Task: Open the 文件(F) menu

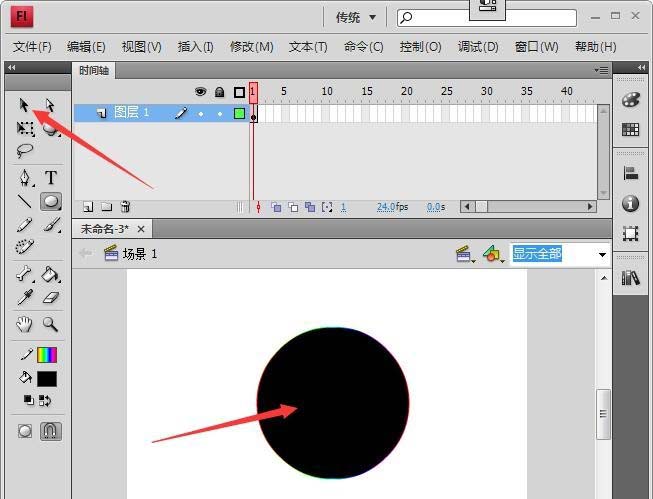Action: (32, 47)
